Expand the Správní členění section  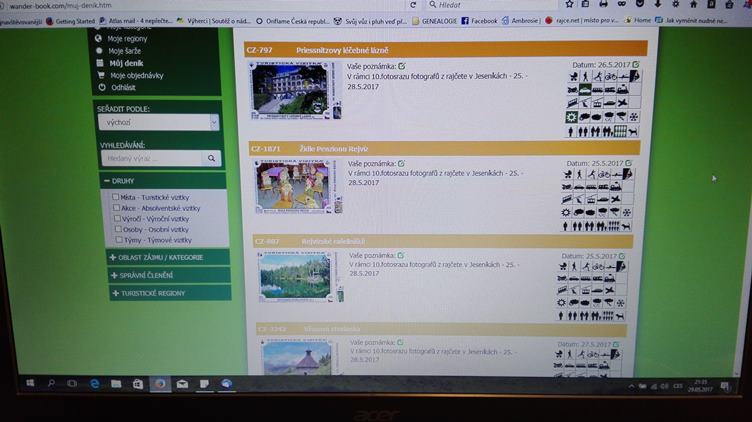pos(169,275)
